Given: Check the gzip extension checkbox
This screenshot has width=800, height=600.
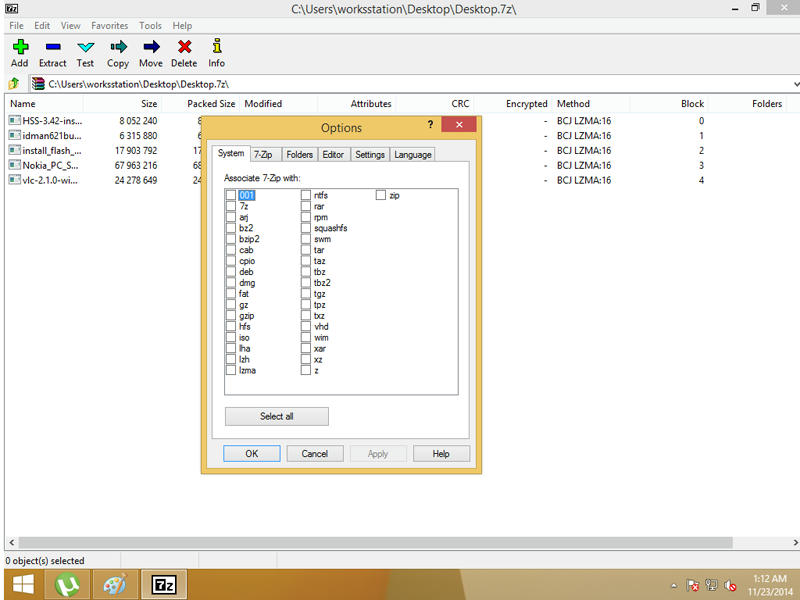Looking at the screenshot, I should tap(231, 315).
